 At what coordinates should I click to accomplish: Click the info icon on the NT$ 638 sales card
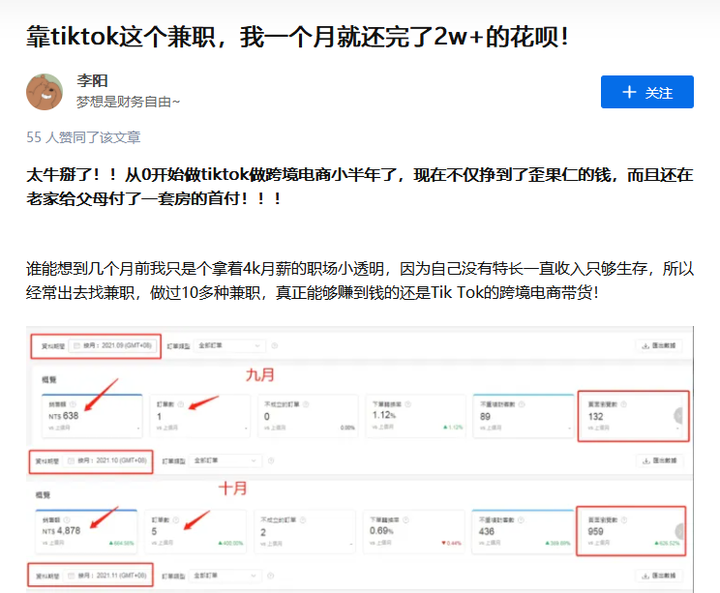click(x=73, y=404)
